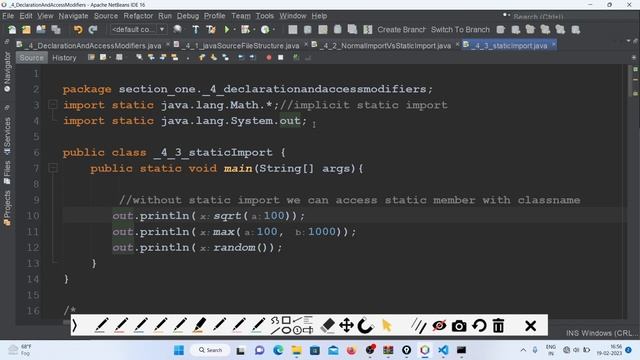
Task: Collapse the import block fold on line 3
Action: coord(52,105)
